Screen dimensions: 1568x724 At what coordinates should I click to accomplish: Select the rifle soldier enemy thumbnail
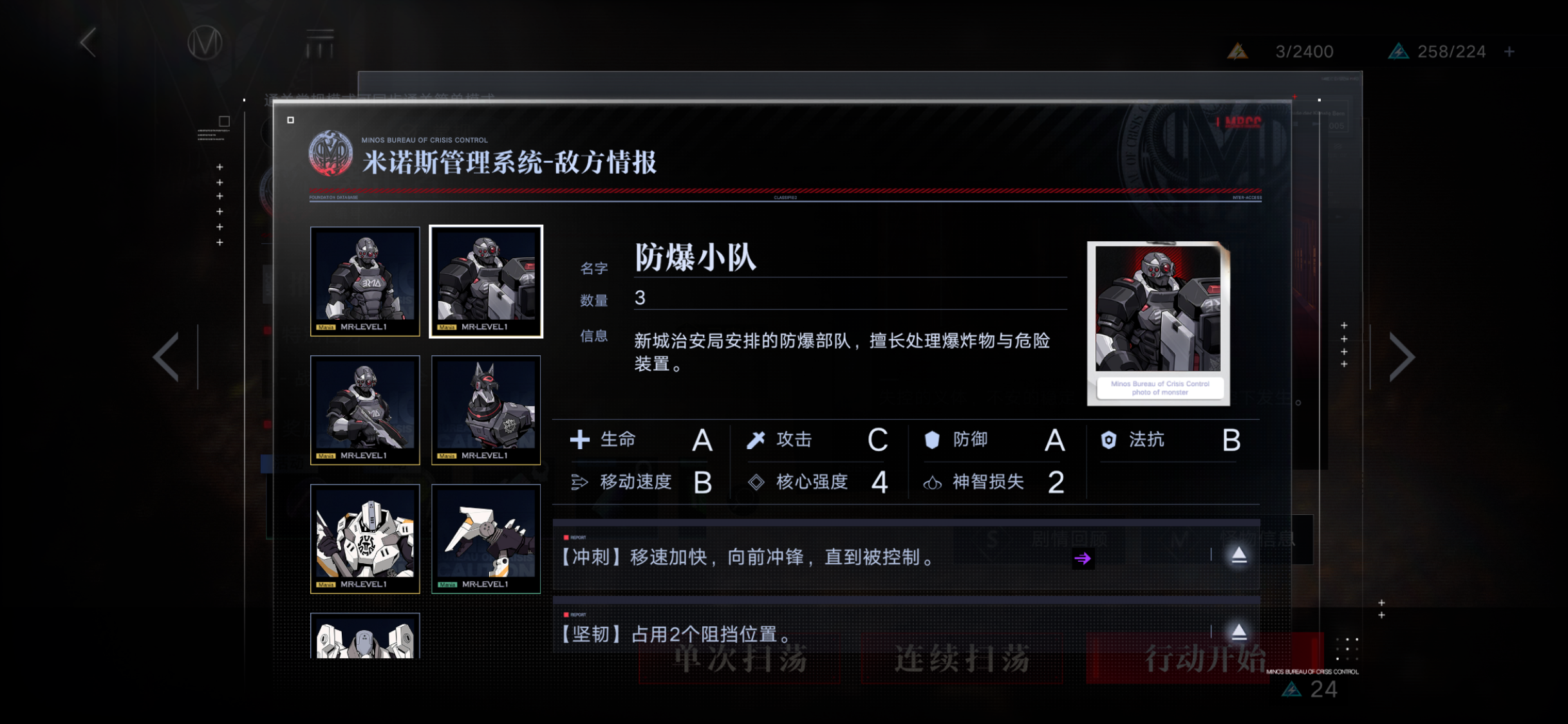pyautogui.click(x=365, y=410)
